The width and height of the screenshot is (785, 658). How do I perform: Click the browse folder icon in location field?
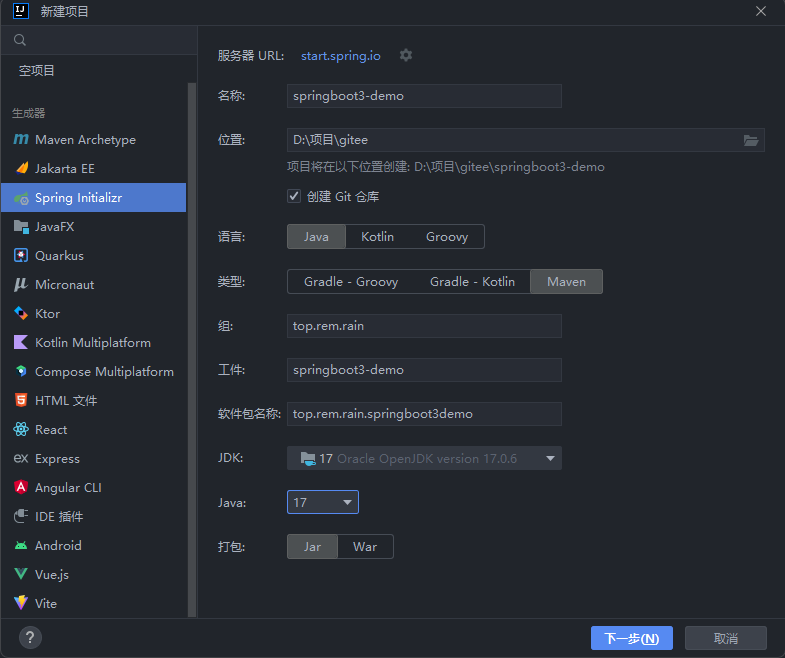coord(751,140)
